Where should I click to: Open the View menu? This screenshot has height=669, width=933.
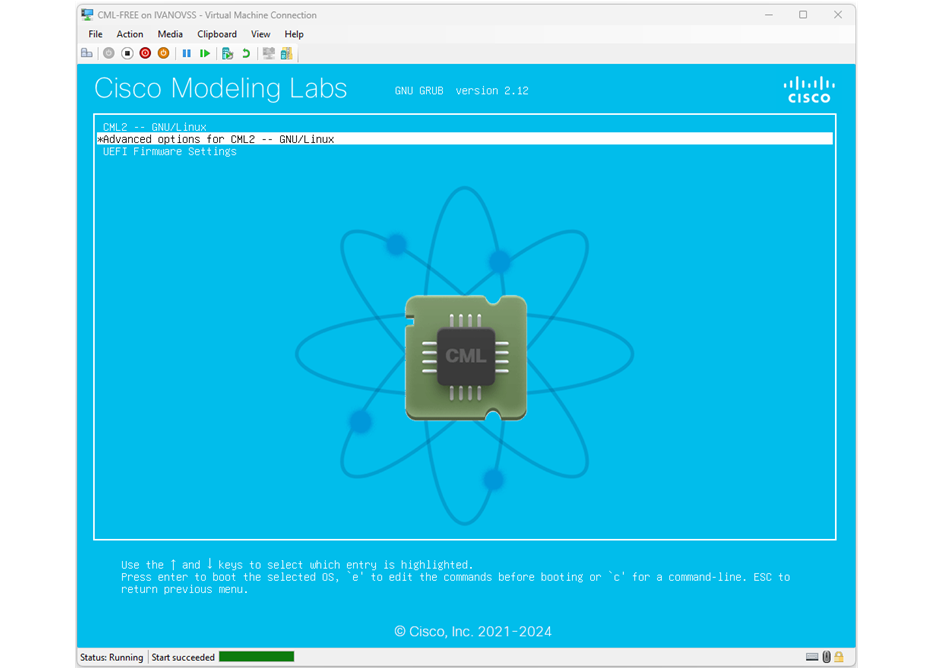coord(261,35)
